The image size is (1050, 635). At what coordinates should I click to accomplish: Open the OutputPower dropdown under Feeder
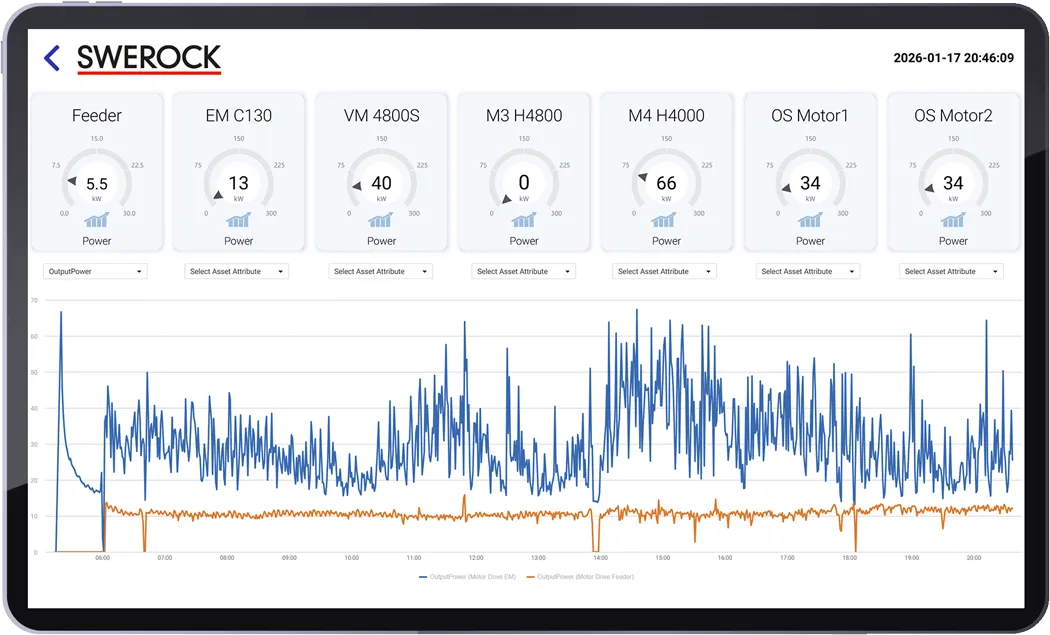[95, 271]
